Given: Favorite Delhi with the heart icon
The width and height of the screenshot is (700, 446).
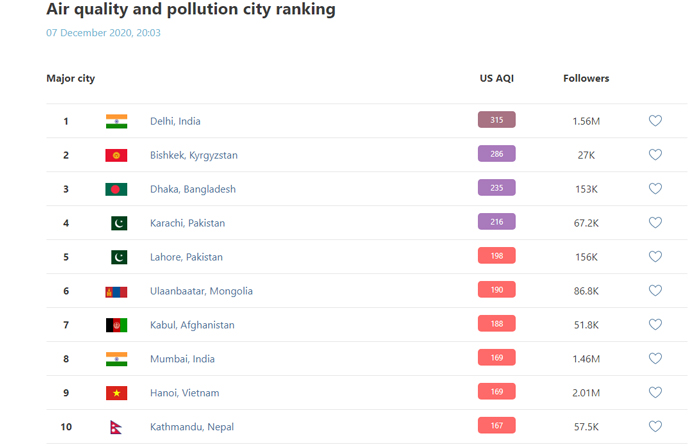Looking at the screenshot, I should click(x=655, y=121).
